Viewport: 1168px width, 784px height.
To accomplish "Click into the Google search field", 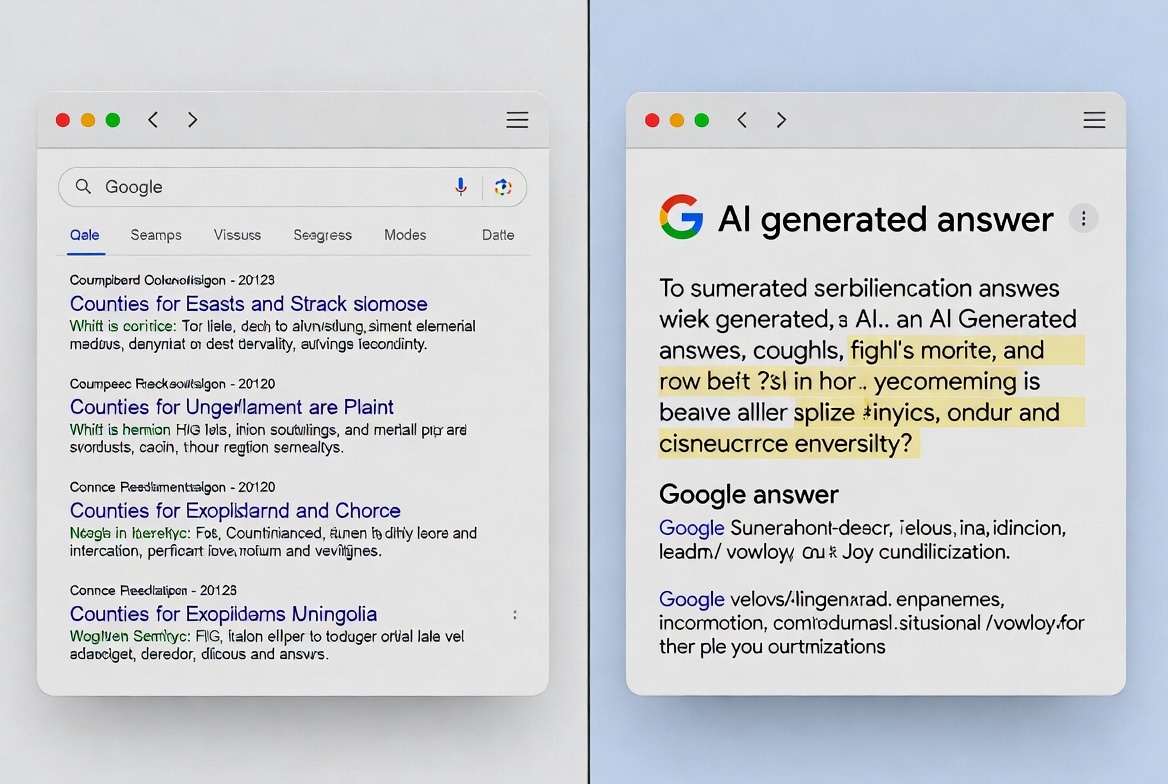I will point(270,187).
